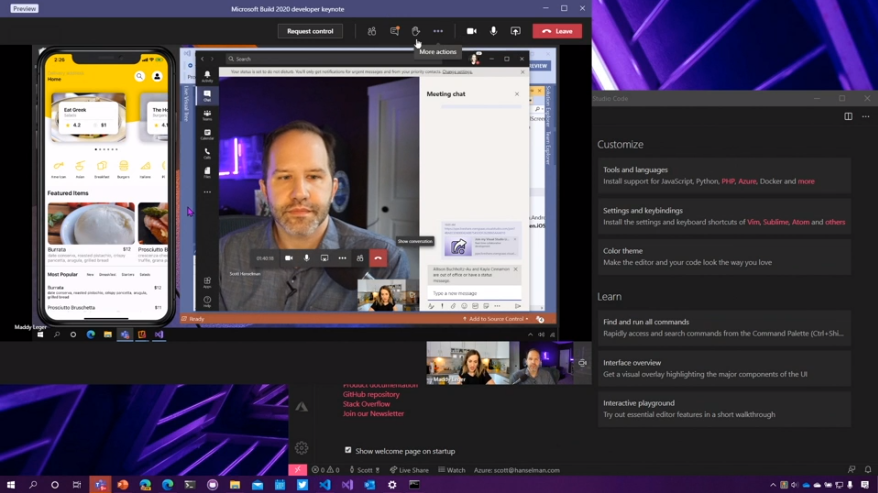Screen dimensions: 878x493
Task: Show participants in the Teams meeting toolbar
Action: coord(372,31)
